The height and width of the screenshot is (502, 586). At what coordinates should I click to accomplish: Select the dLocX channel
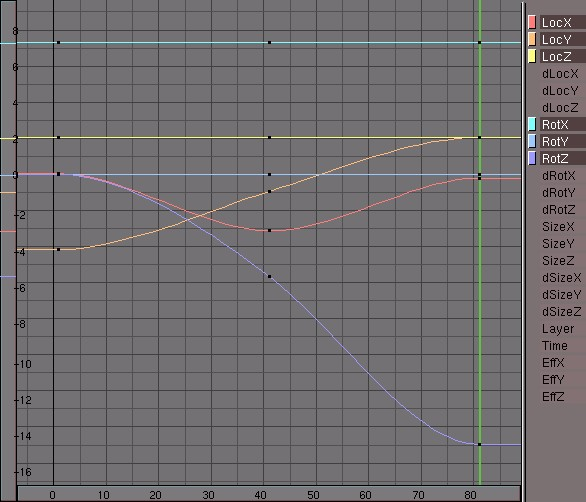(x=560, y=74)
